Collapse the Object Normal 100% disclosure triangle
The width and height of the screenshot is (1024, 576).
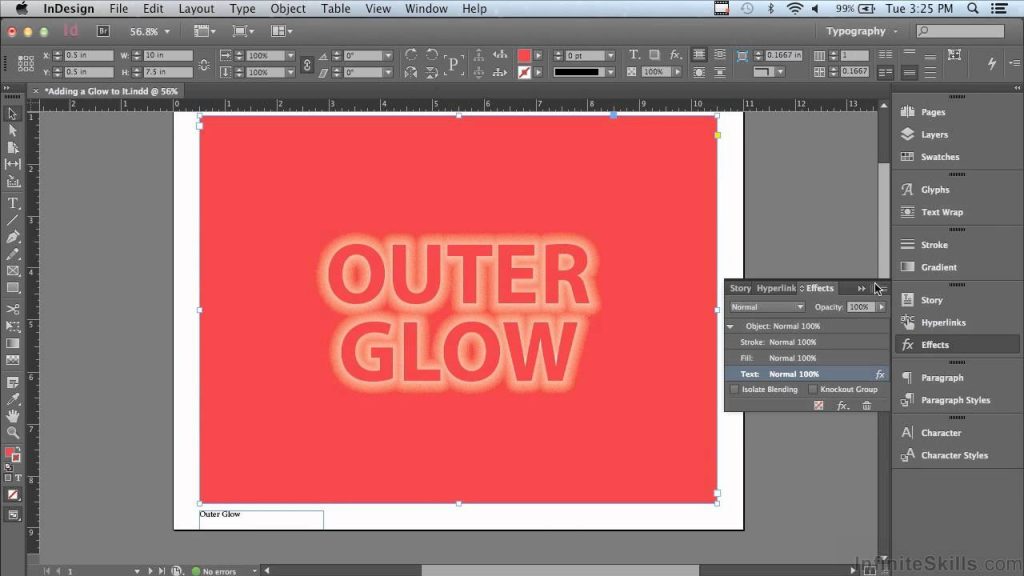(731, 327)
